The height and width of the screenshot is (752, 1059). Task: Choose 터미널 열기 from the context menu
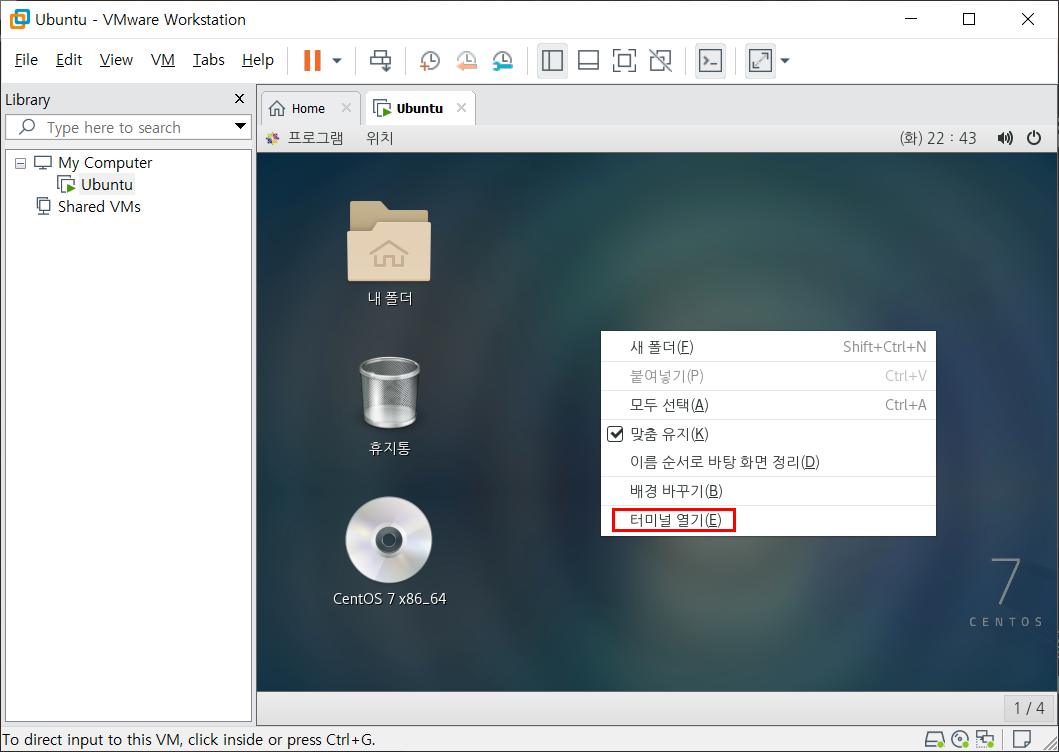click(769, 520)
